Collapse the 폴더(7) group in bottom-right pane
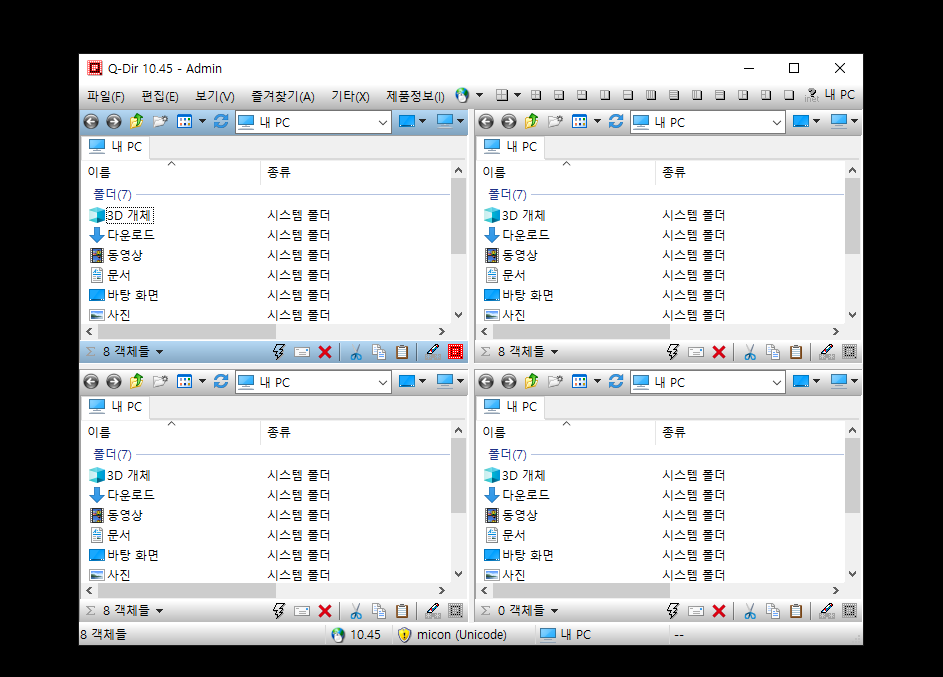The image size is (943, 677). click(507, 455)
